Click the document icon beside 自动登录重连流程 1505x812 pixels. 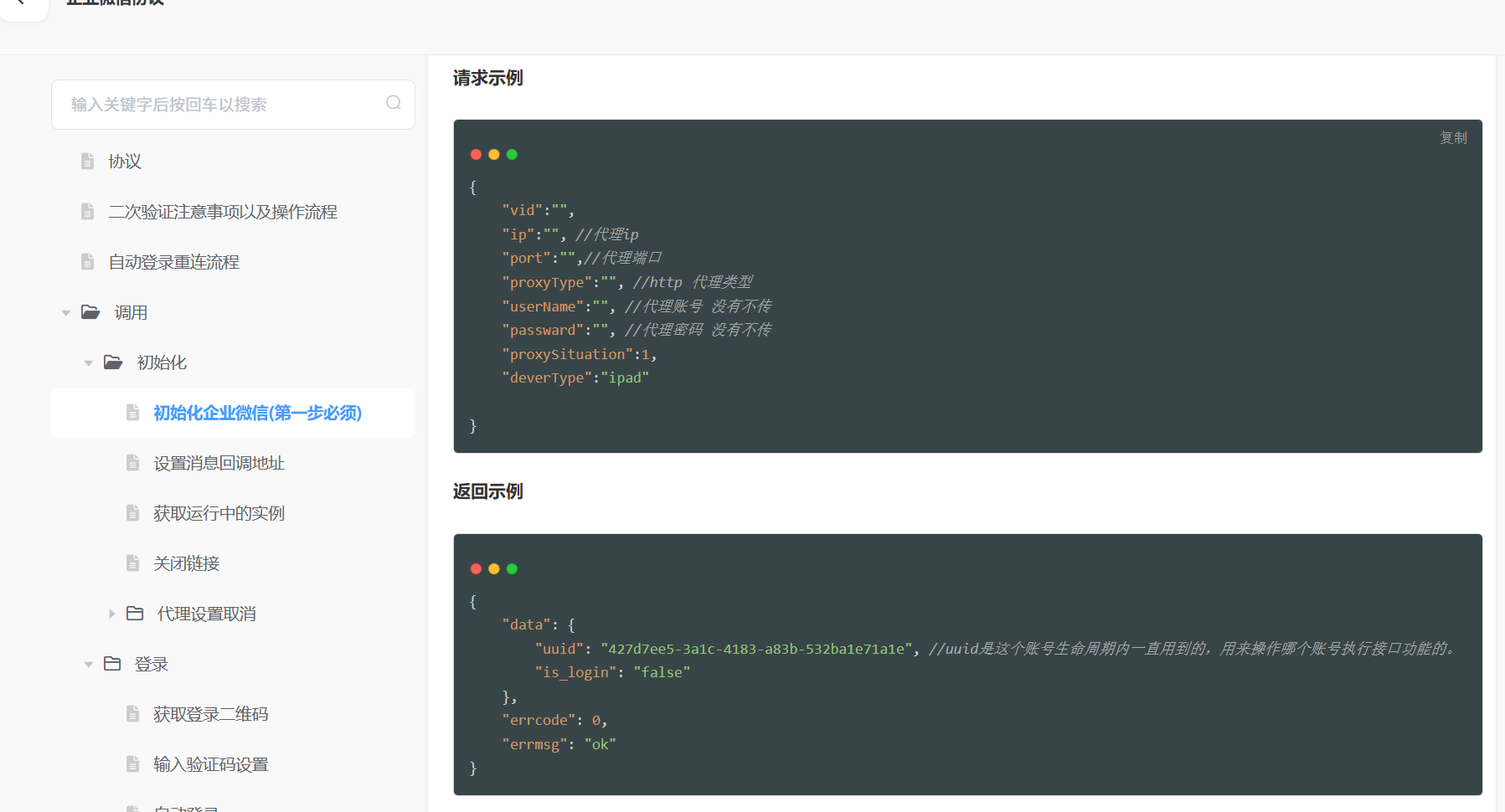coord(87,262)
